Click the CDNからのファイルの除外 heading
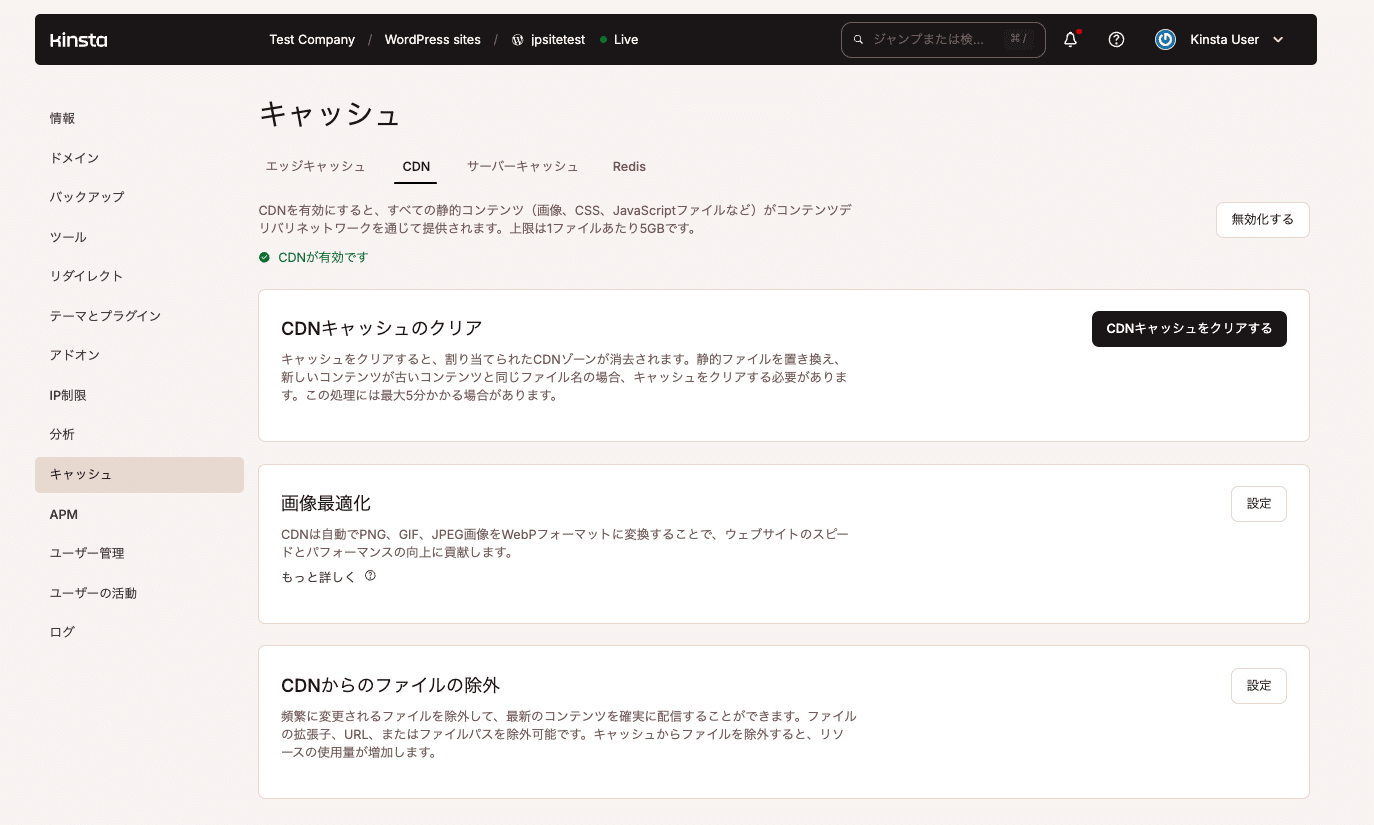 (x=391, y=685)
